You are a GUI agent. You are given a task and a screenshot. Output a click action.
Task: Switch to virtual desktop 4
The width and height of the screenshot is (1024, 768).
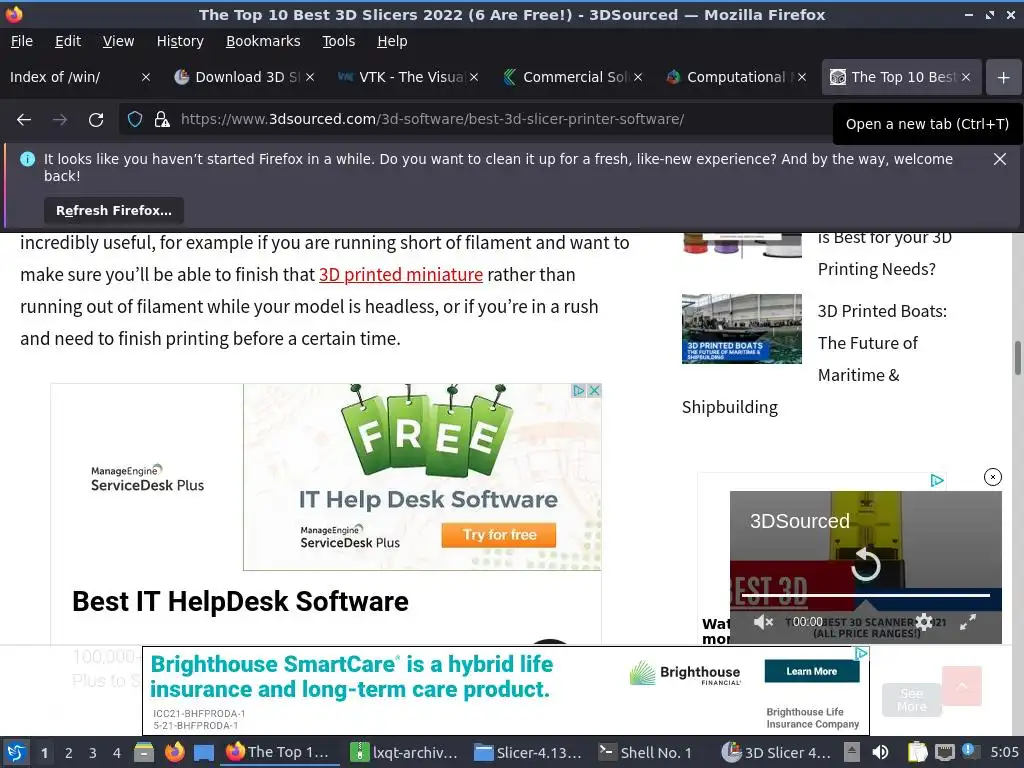(x=116, y=753)
